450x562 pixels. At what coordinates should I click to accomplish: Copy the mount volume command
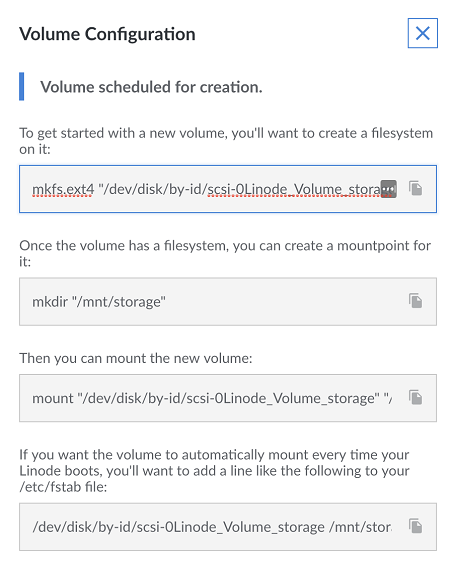coord(416,397)
